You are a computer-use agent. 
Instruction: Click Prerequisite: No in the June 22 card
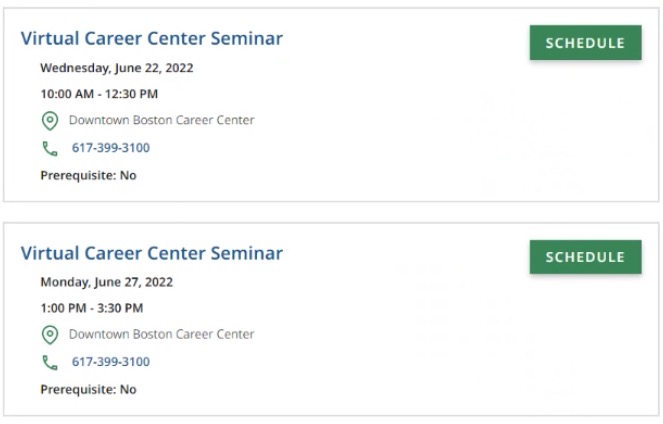pyautogui.click(x=88, y=175)
